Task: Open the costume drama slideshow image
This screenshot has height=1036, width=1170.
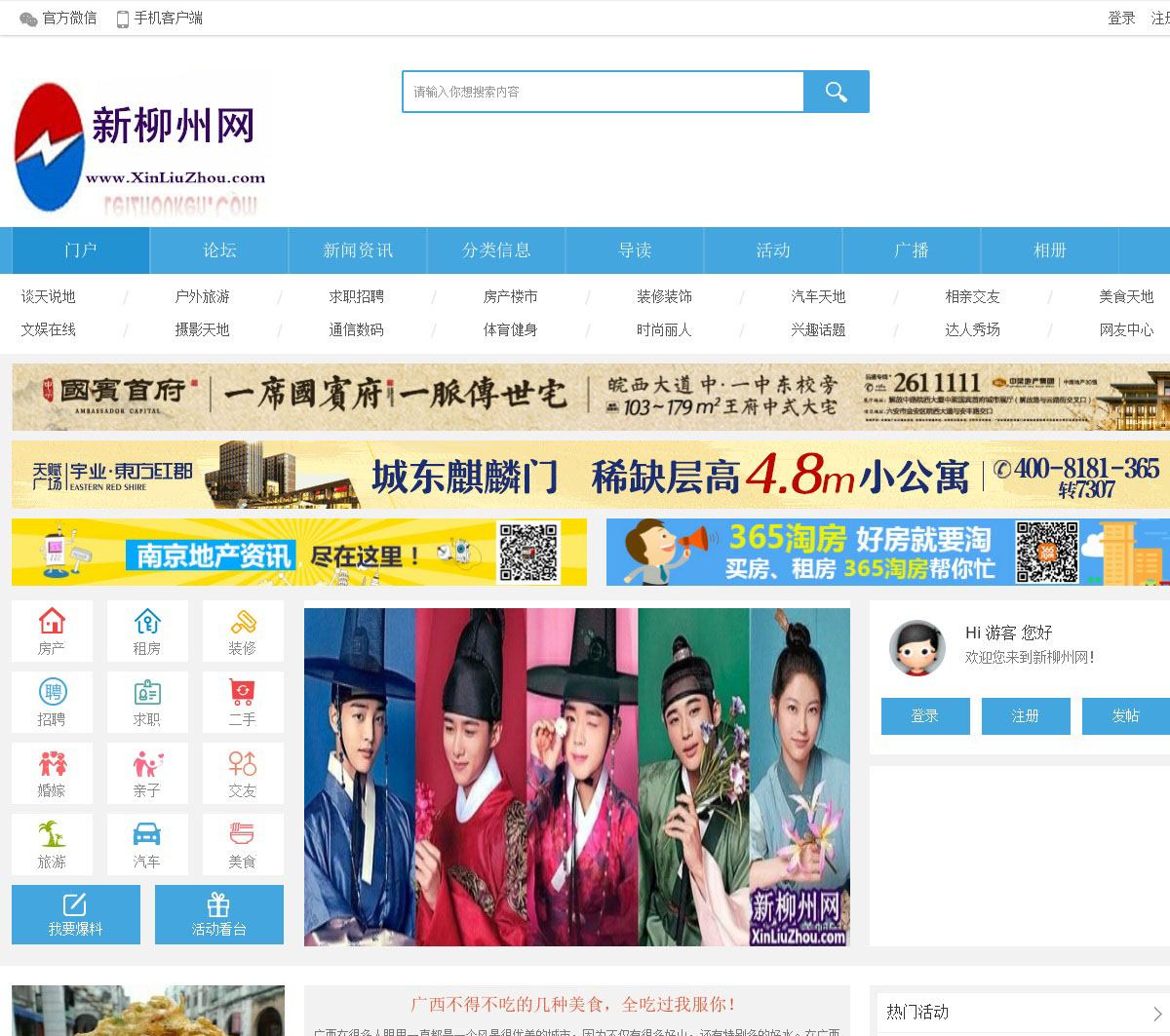Action: tap(577, 777)
